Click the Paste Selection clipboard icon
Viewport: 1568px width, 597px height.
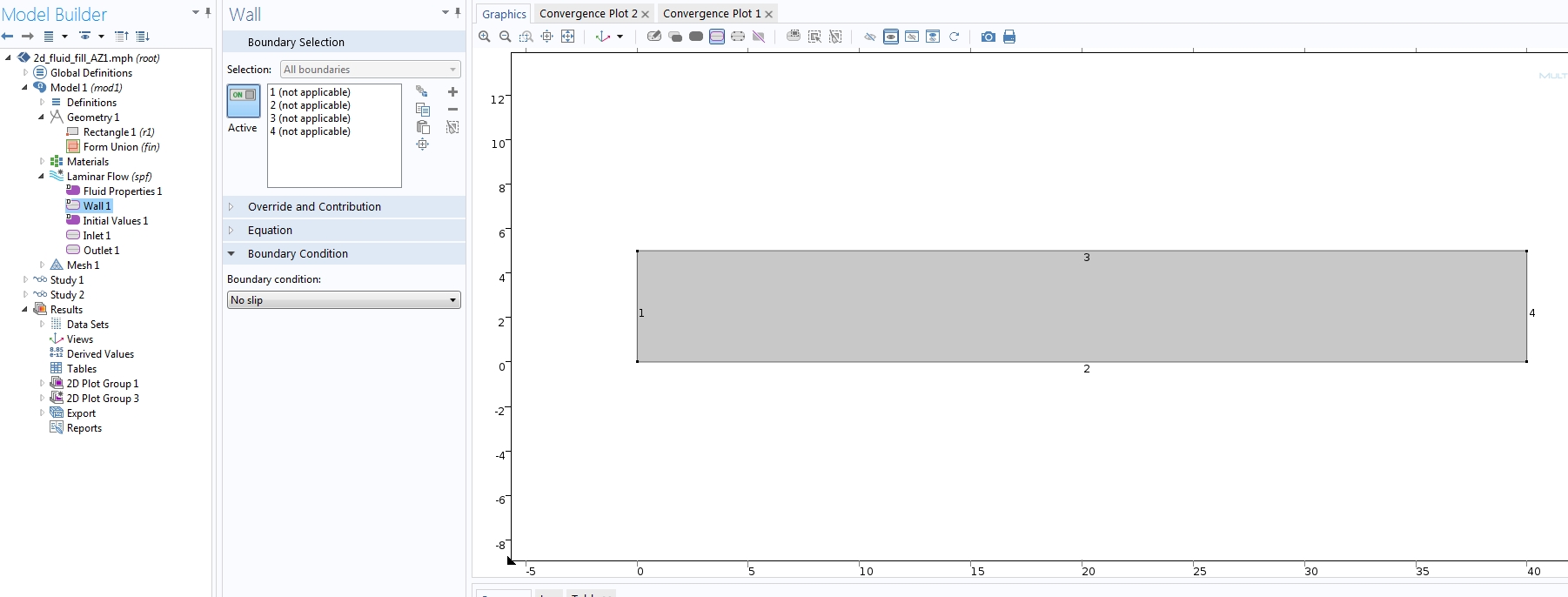pos(423,127)
